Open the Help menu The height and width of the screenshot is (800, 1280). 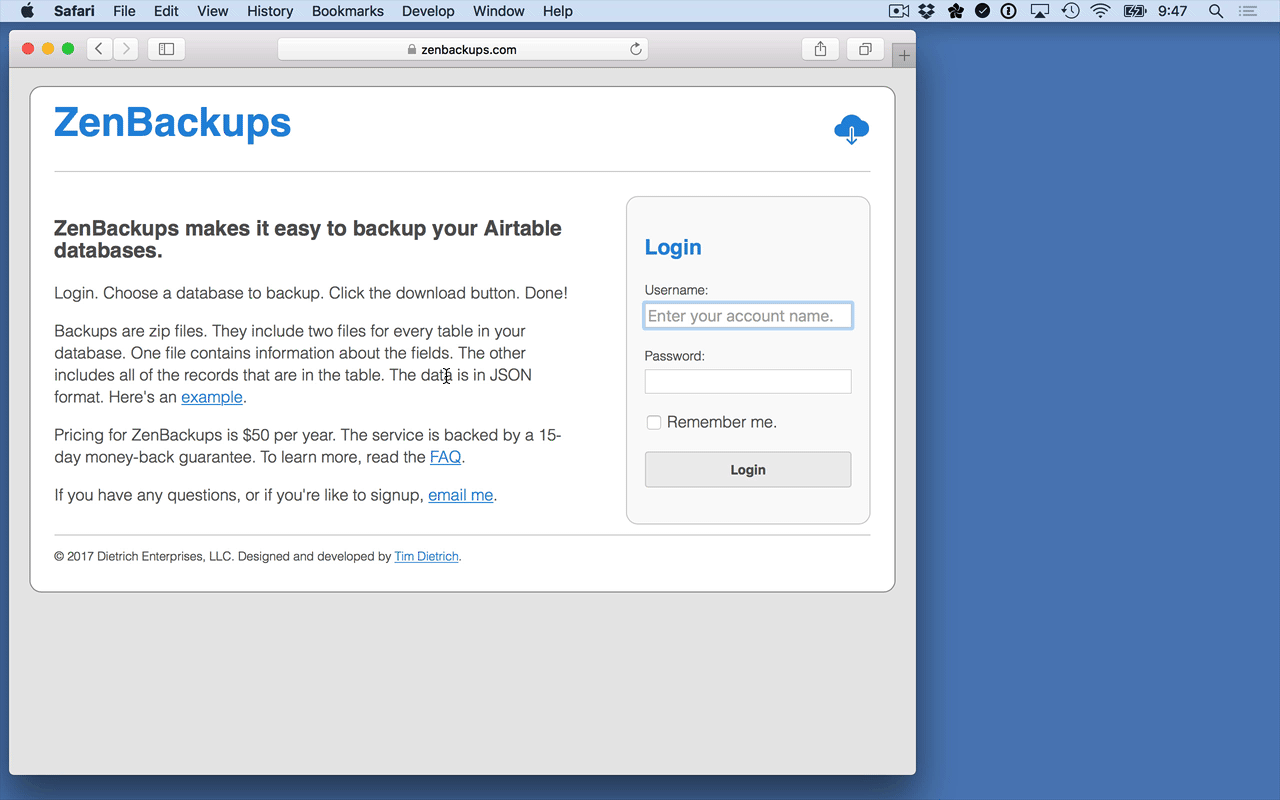(558, 11)
